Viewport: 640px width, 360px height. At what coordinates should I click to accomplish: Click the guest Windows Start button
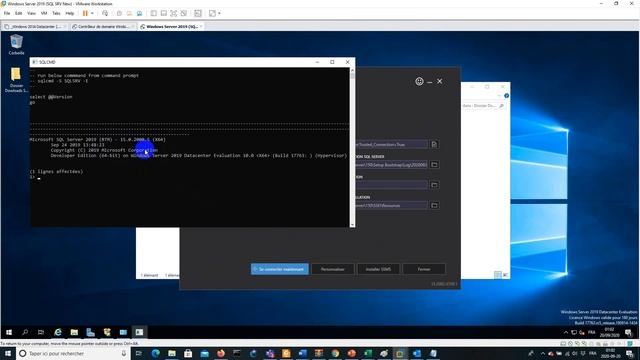click(9, 332)
